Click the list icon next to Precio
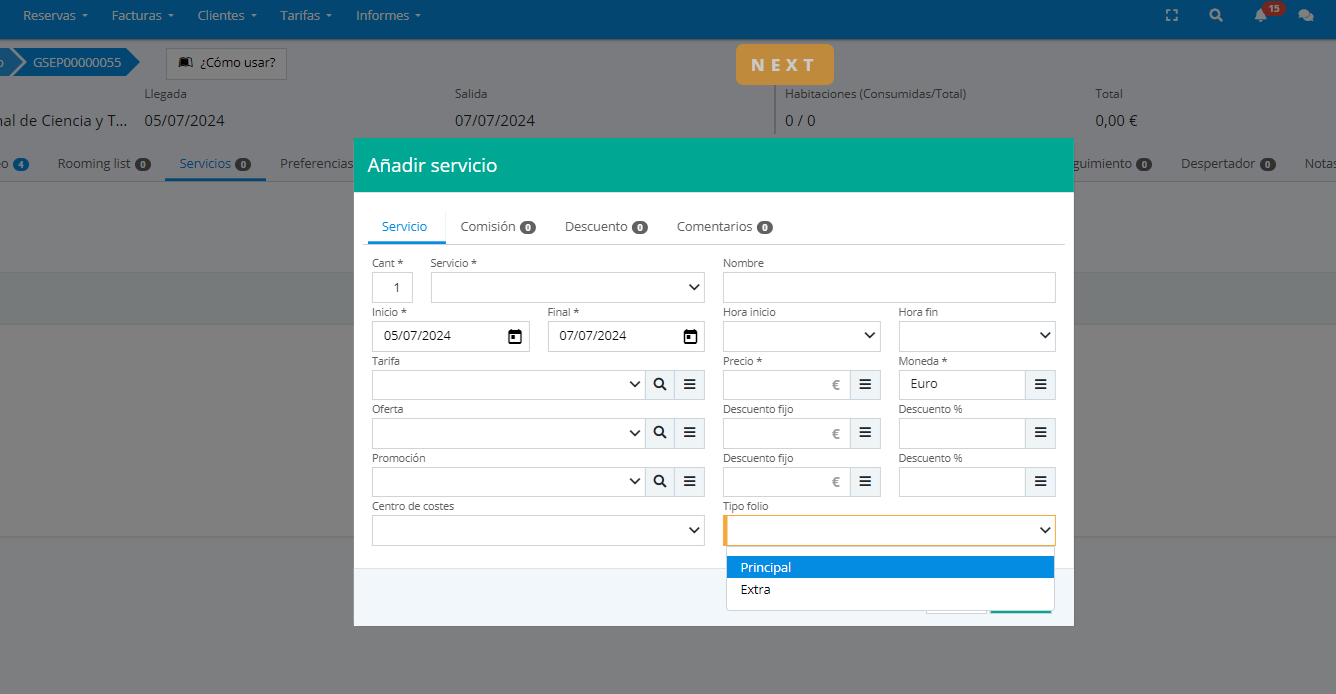Image resolution: width=1336 pixels, height=694 pixels. (865, 385)
